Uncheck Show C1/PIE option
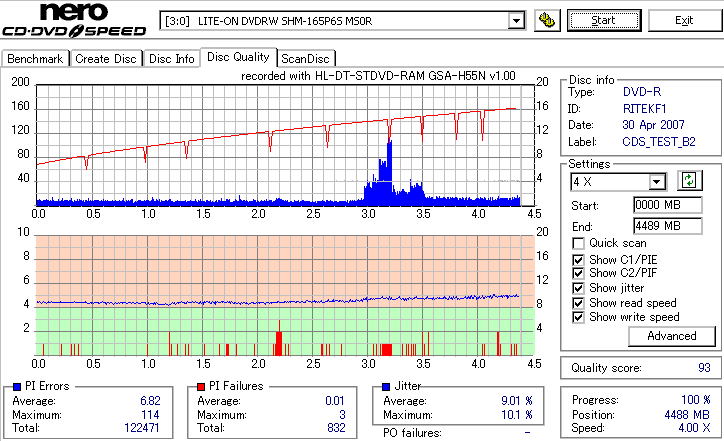Viewport: 724px width, 441px height. 578,260
